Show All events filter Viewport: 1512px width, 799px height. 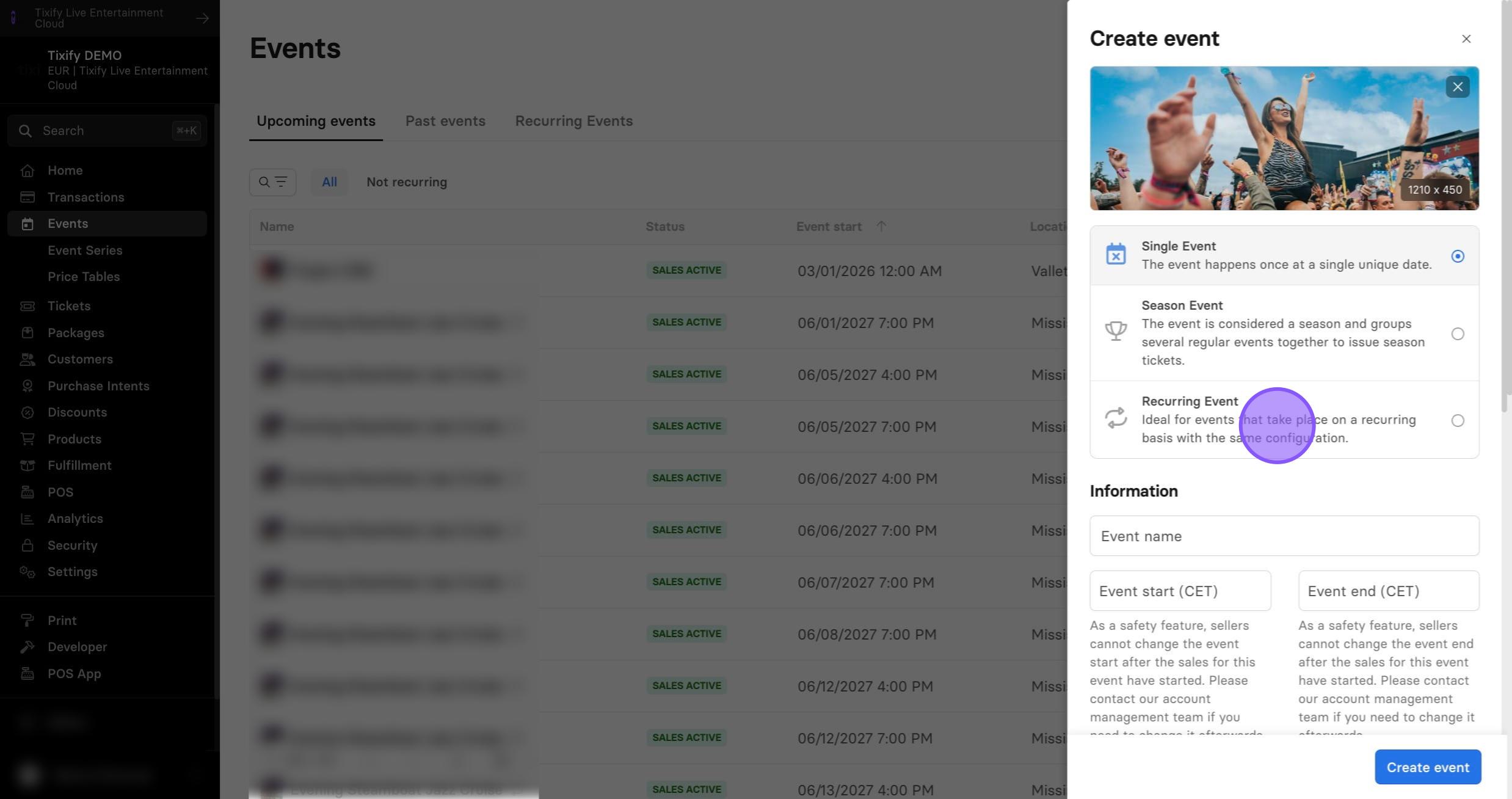pyautogui.click(x=329, y=182)
